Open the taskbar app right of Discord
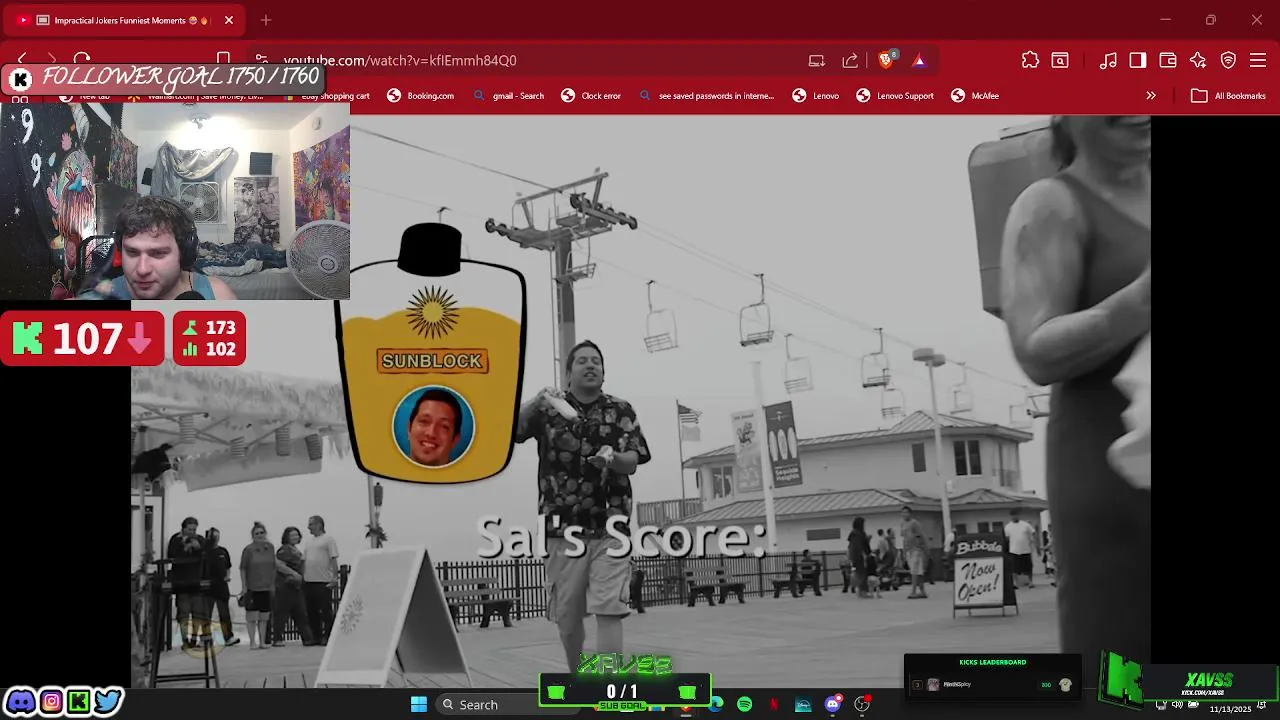Viewport: 1280px width, 720px height. (862, 705)
